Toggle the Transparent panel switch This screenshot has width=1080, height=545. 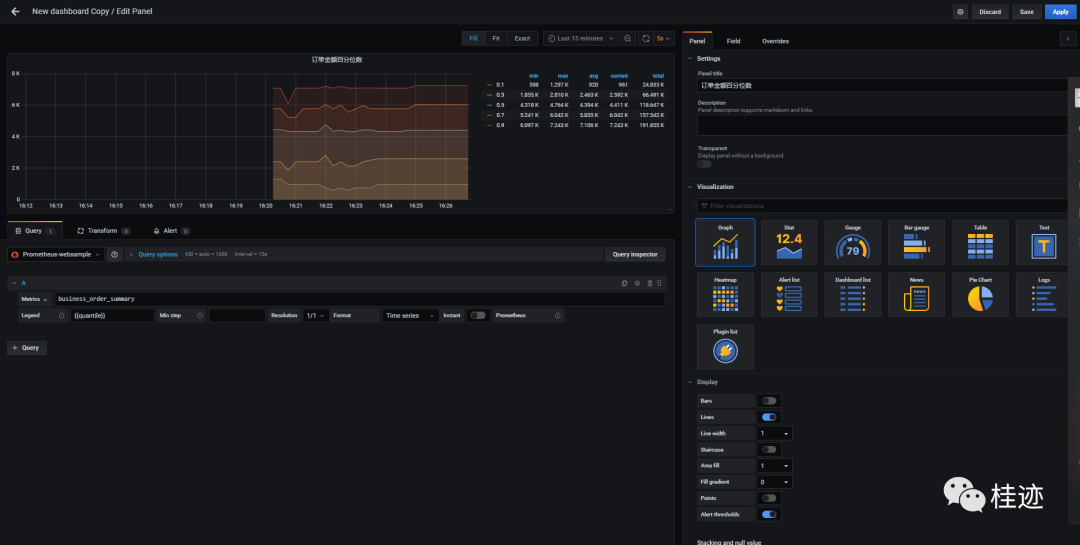click(704, 164)
